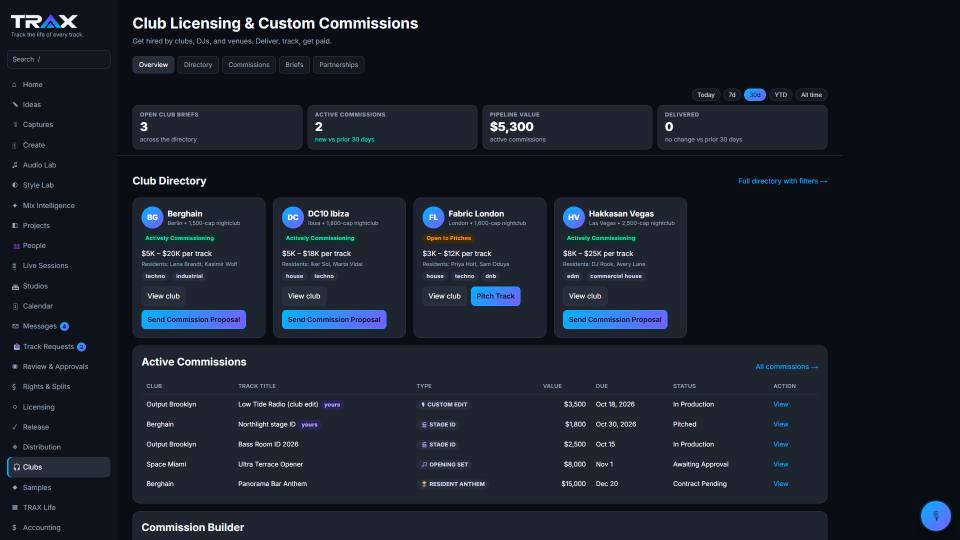Send Commission Proposal to DC10 Ibiza
Screen dimensions: 960x540
coord(334,320)
